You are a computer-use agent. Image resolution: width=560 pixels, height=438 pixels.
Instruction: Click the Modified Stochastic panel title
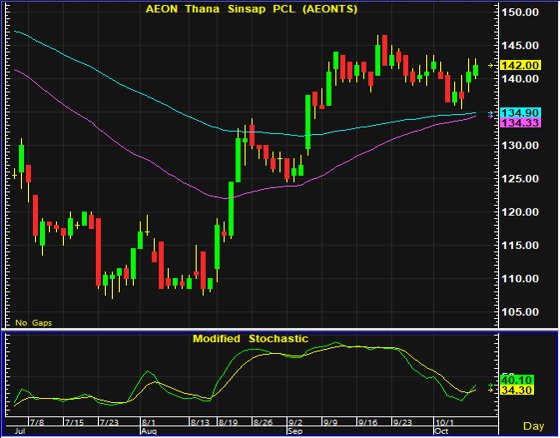tap(250, 338)
